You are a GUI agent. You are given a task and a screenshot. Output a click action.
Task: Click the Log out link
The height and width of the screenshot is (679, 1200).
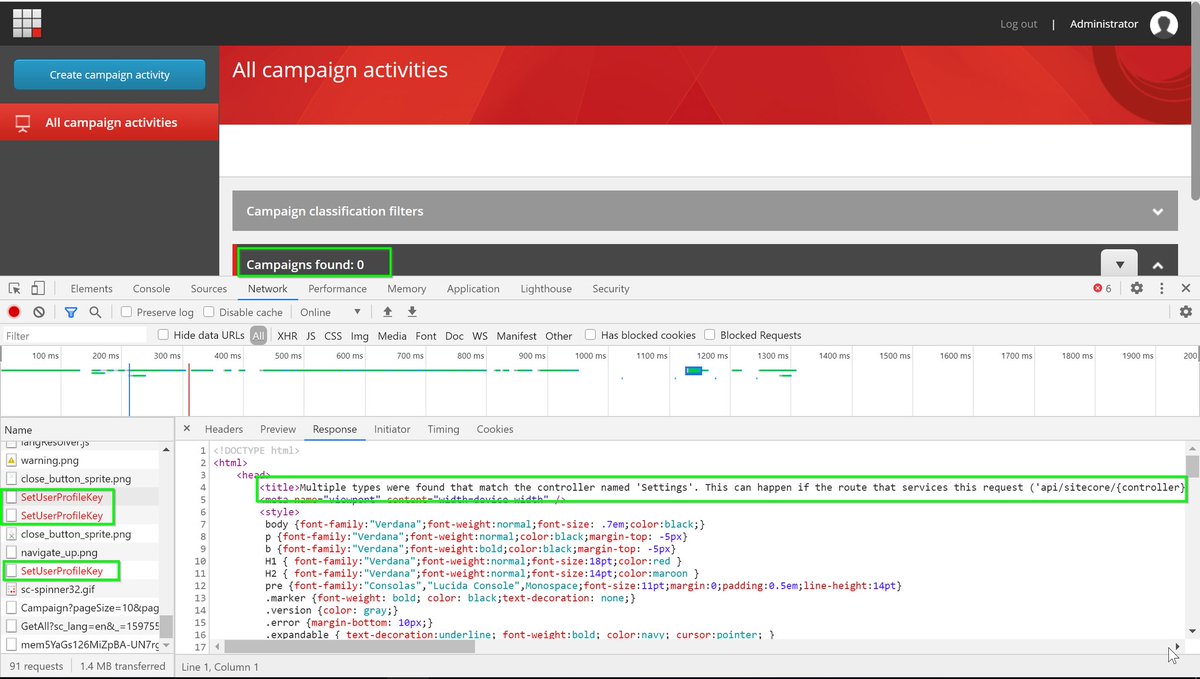point(1019,24)
